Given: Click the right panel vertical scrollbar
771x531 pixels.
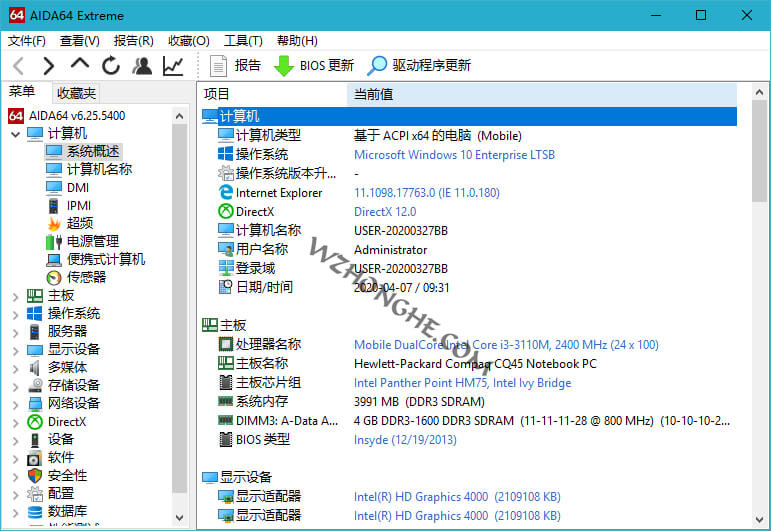Looking at the screenshot, I should pos(760,300).
